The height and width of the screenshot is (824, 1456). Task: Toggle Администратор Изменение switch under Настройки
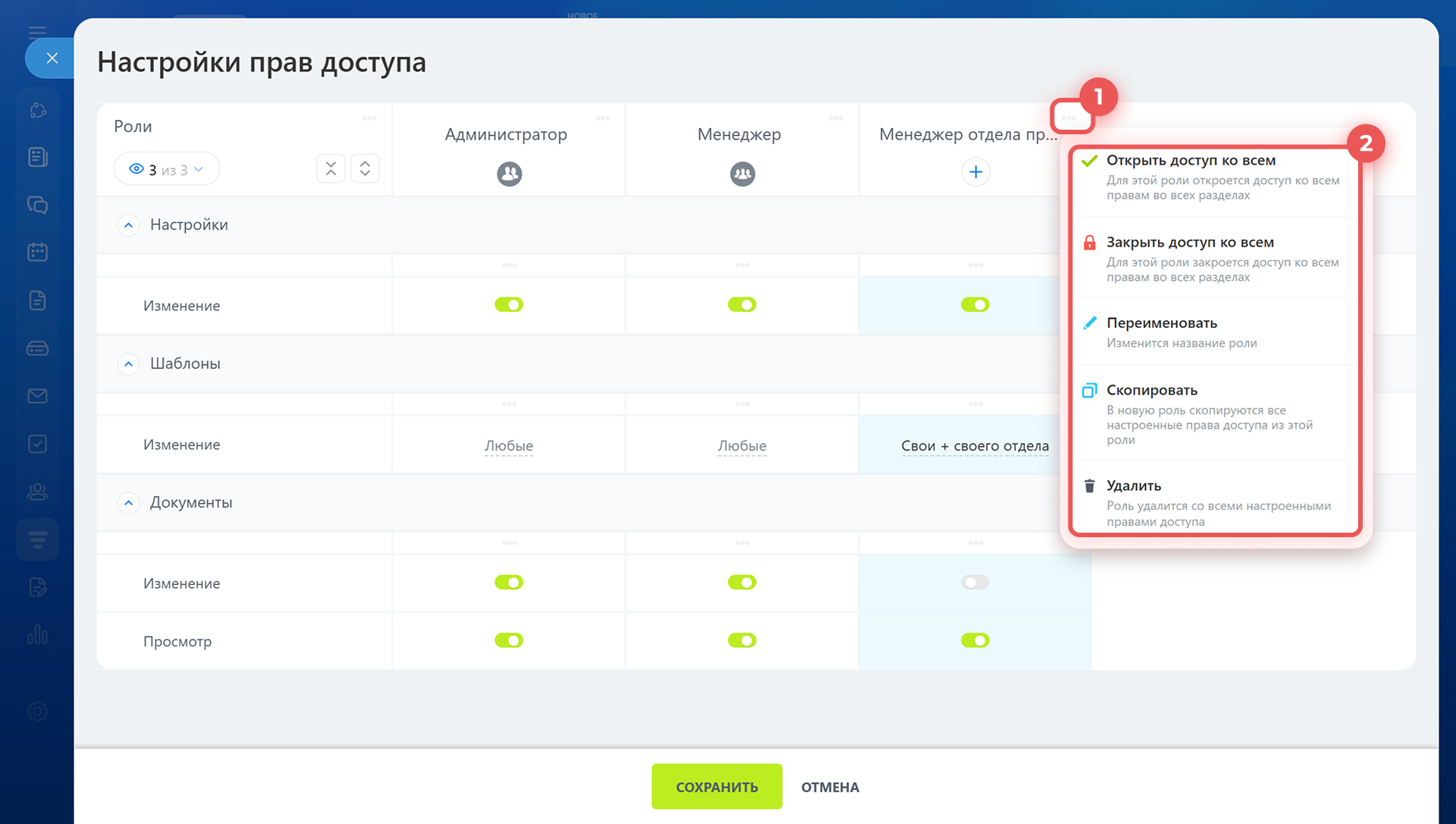coord(509,304)
